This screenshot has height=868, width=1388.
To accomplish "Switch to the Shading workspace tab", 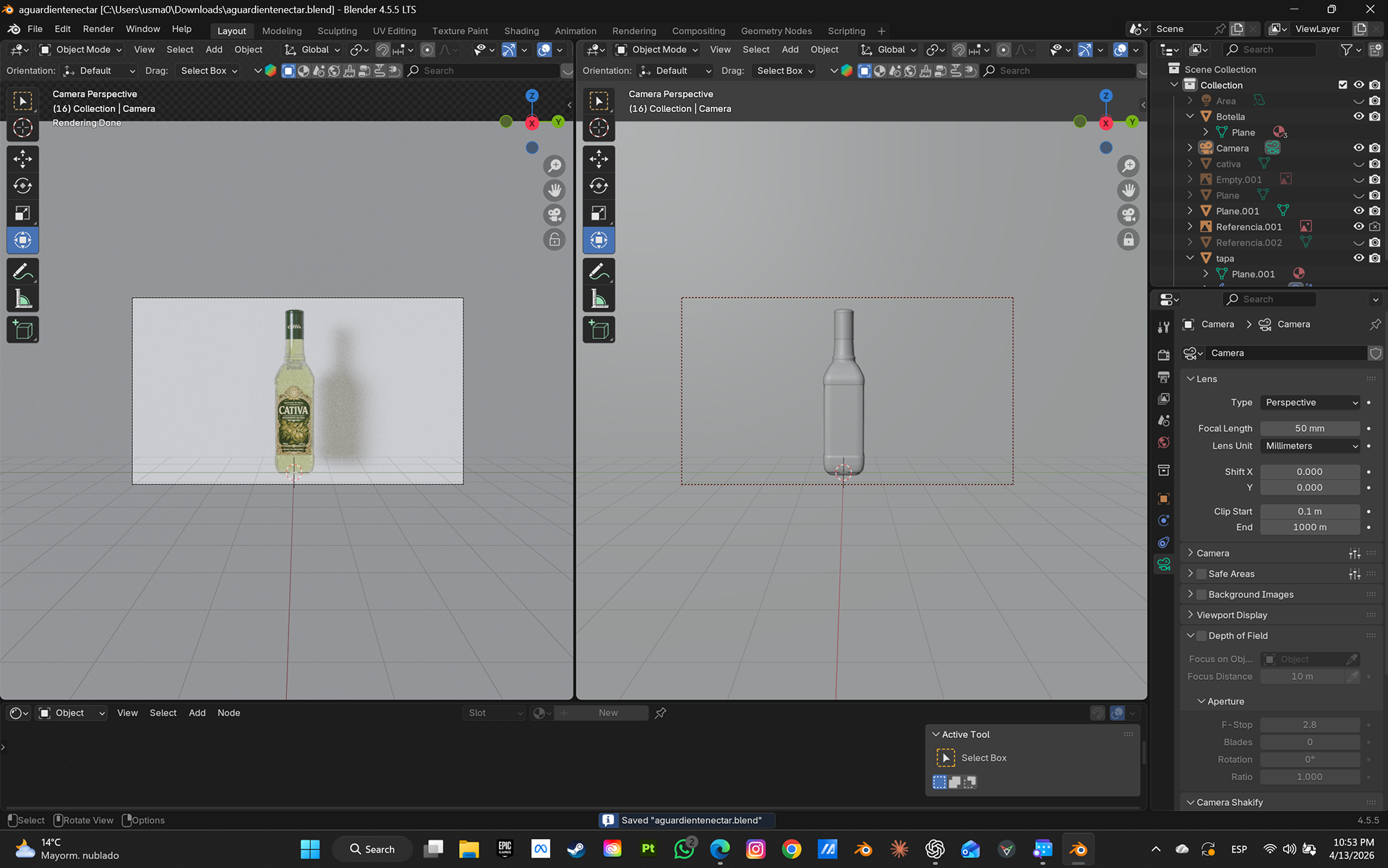I will click(x=521, y=31).
